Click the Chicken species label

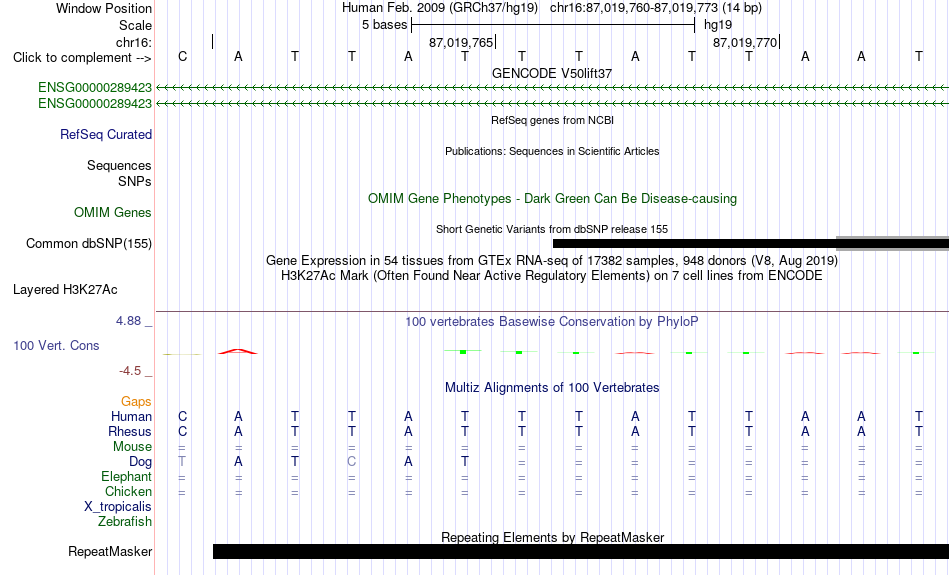128,491
